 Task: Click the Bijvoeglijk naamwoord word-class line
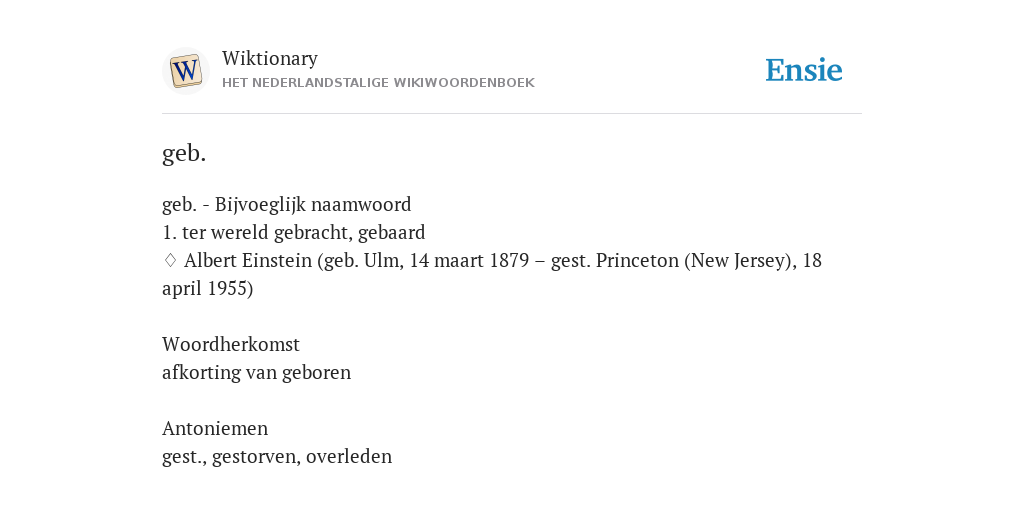tap(287, 205)
